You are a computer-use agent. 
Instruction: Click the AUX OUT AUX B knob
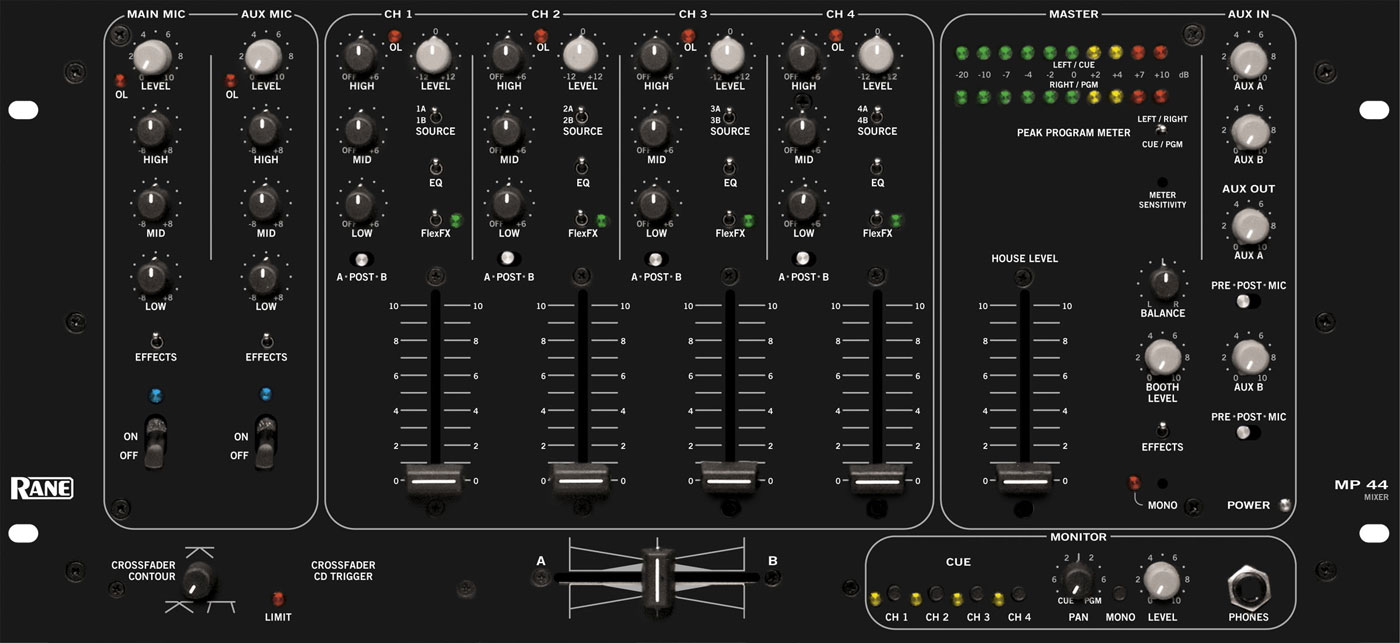(1249, 356)
